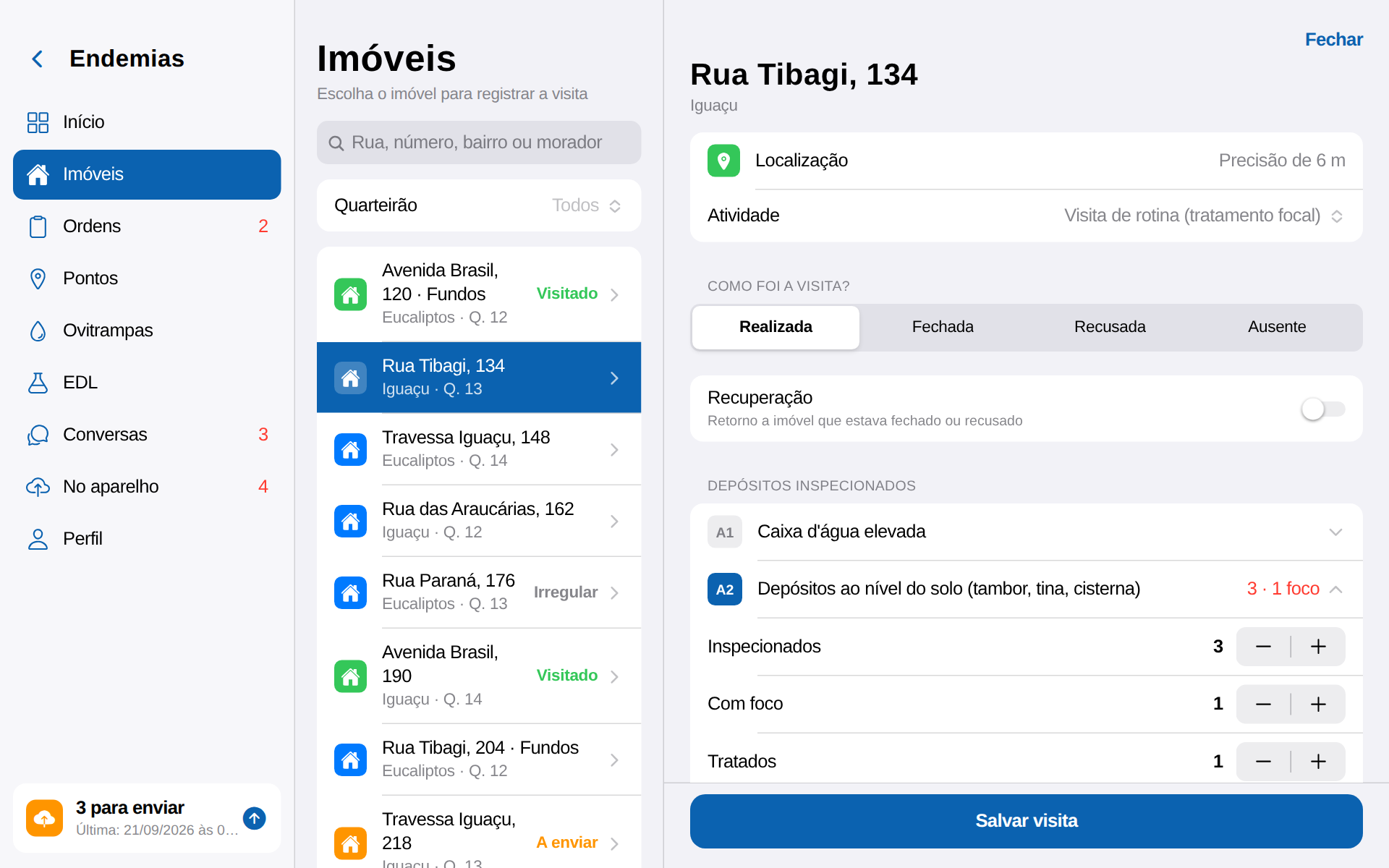The image size is (1389, 868).
Task: Go back using the arrow beside Endemias
Action: coord(38,59)
